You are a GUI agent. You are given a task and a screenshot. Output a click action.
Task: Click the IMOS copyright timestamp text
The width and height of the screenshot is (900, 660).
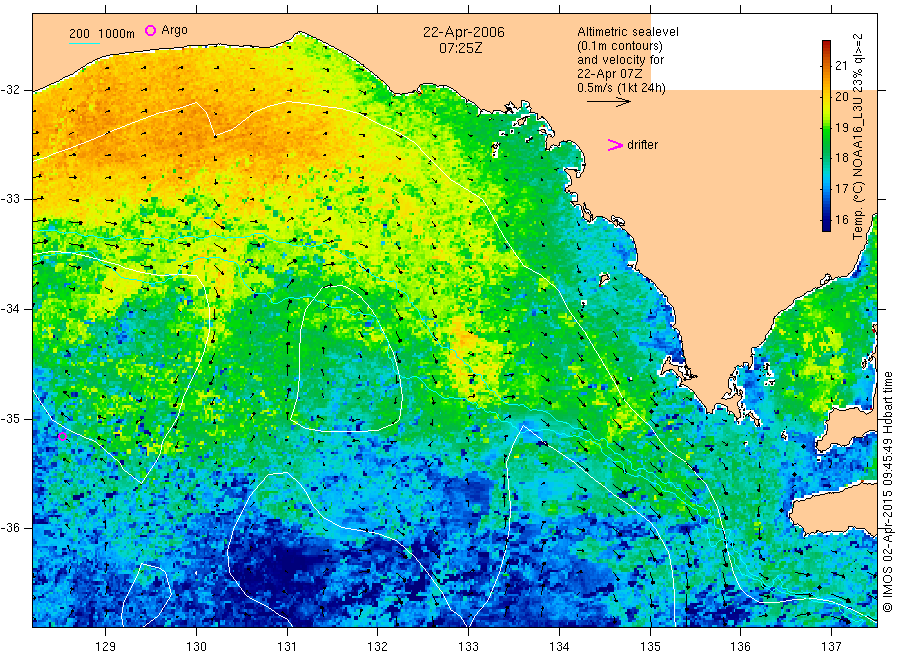(888, 491)
